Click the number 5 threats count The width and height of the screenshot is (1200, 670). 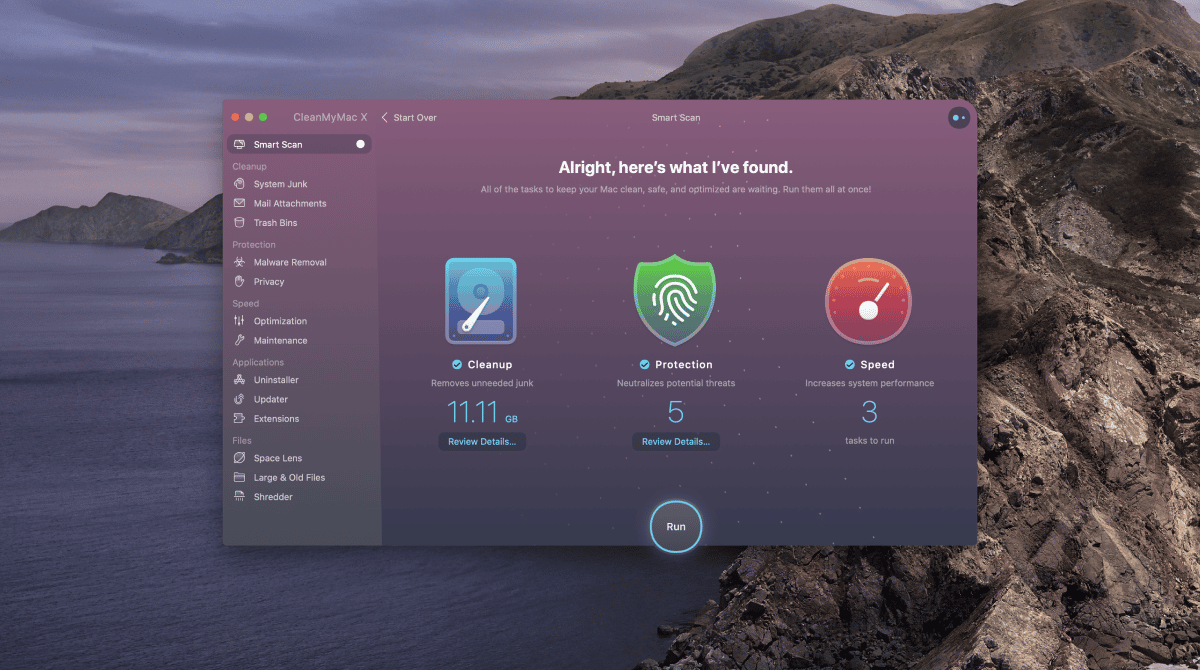[x=676, y=412]
